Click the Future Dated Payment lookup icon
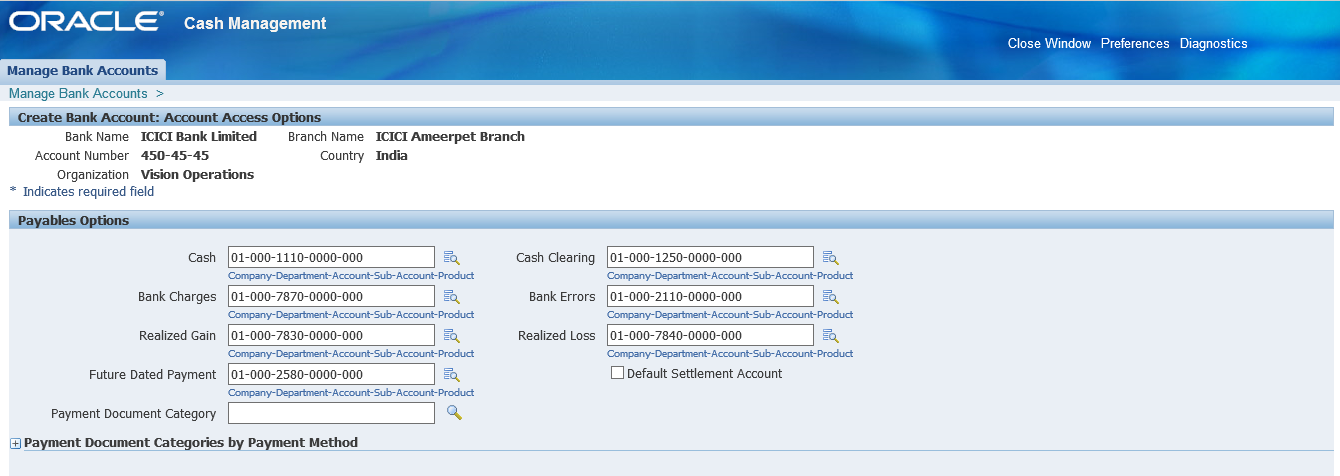1340x476 pixels. pyautogui.click(x=451, y=375)
